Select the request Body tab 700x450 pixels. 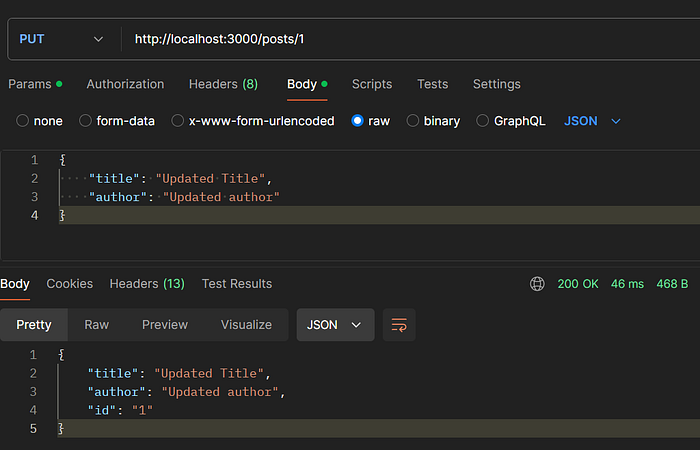click(307, 84)
